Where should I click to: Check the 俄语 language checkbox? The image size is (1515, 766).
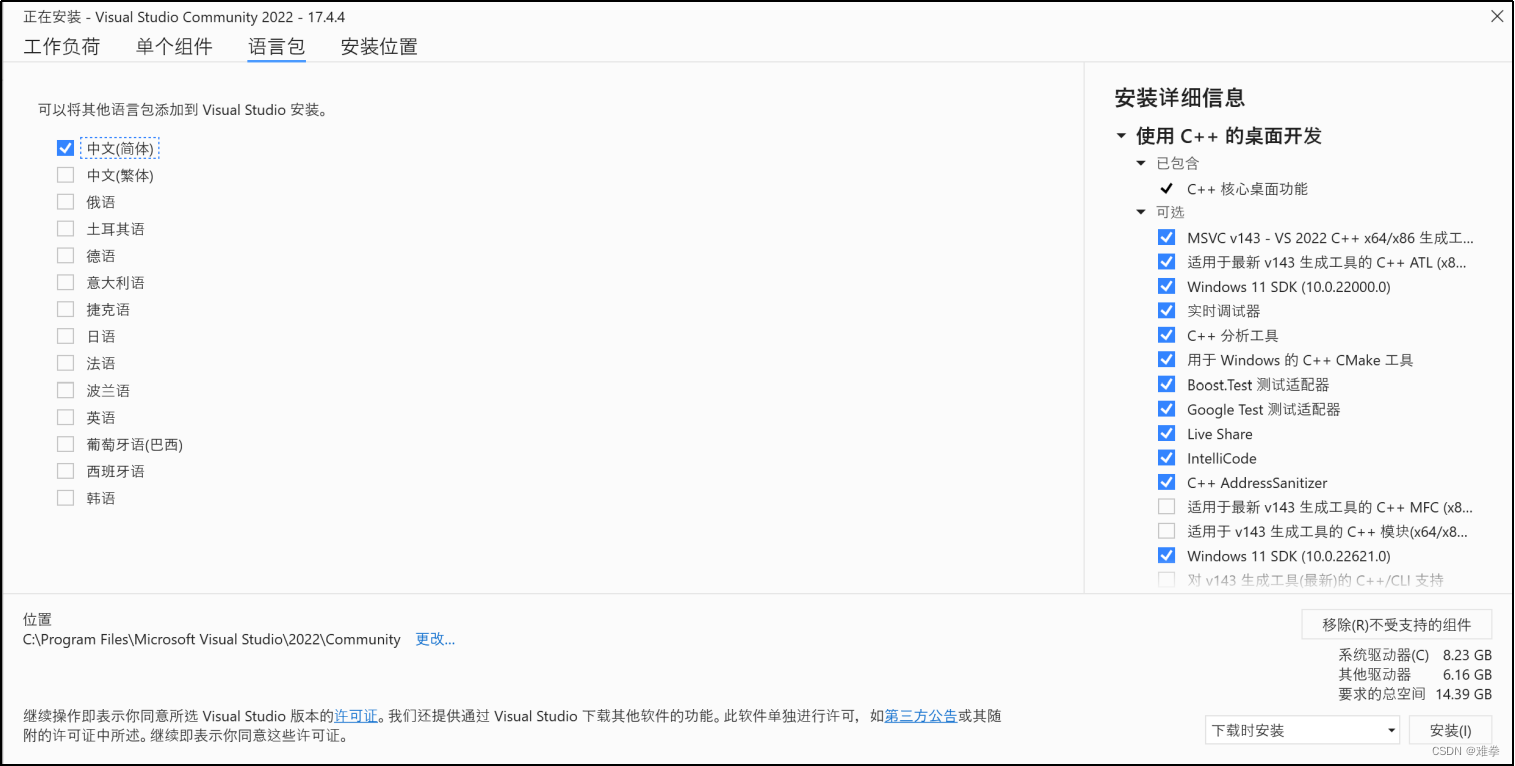tap(66, 202)
